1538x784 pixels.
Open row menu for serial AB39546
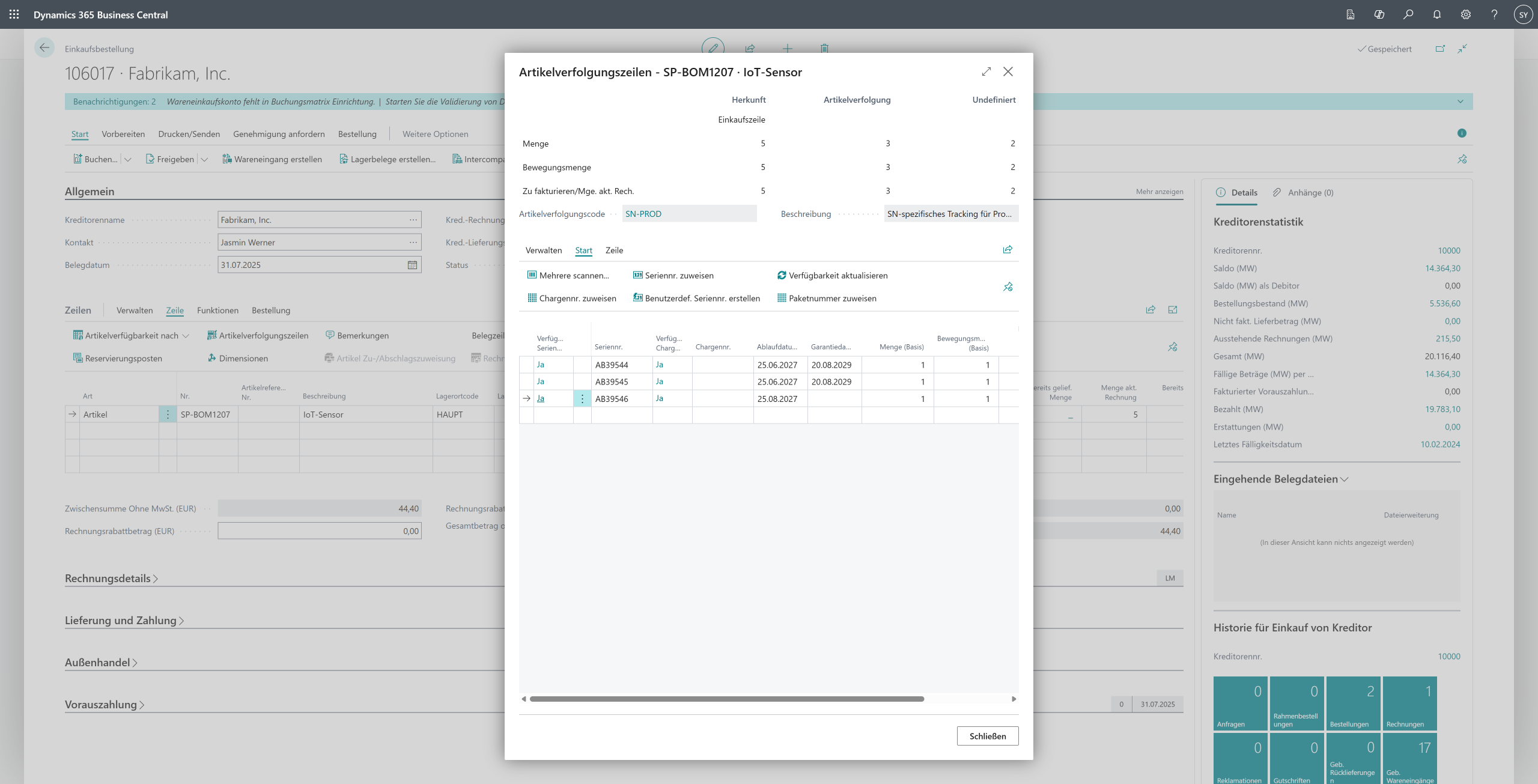click(x=582, y=398)
